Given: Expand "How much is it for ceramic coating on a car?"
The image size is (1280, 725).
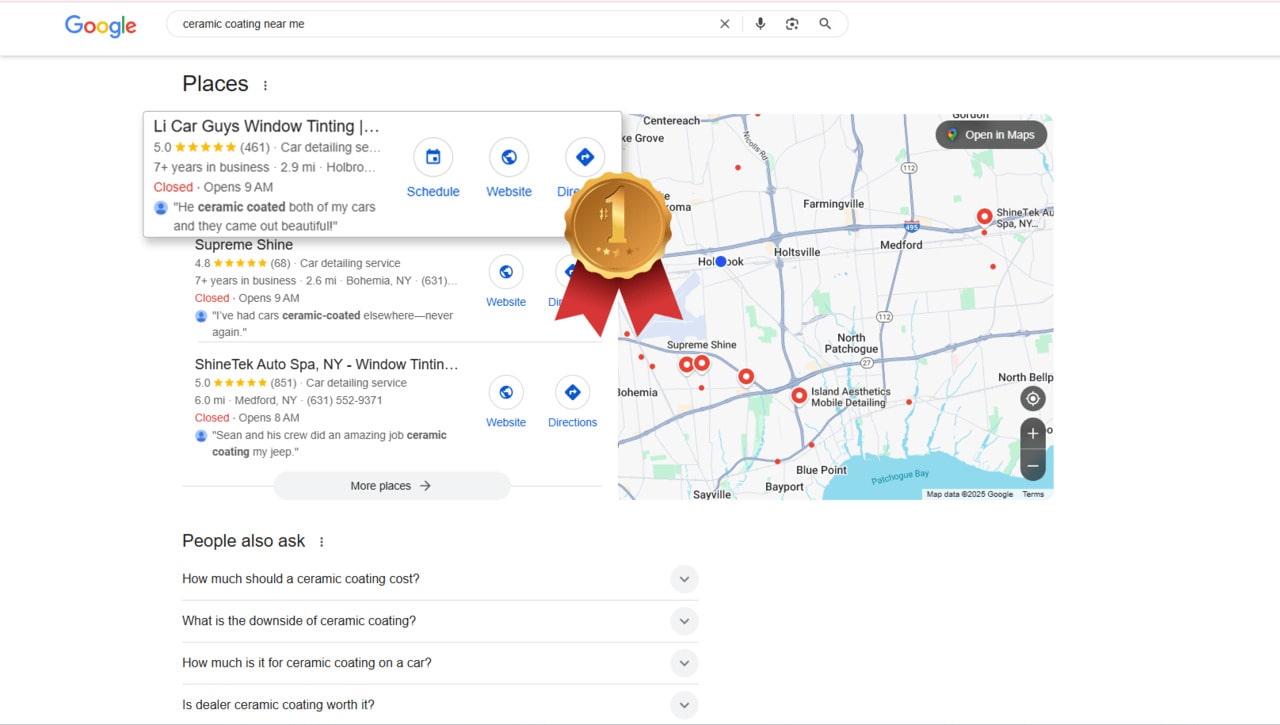Looking at the screenshot, I should coord(440,663).
